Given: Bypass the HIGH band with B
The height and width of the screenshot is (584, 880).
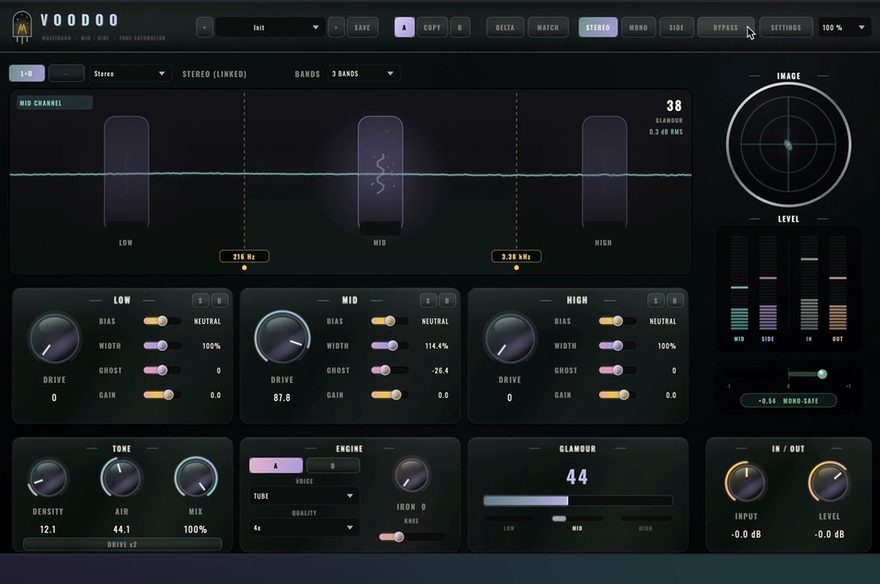Looking at the screenshot, I should coord(675,301).
